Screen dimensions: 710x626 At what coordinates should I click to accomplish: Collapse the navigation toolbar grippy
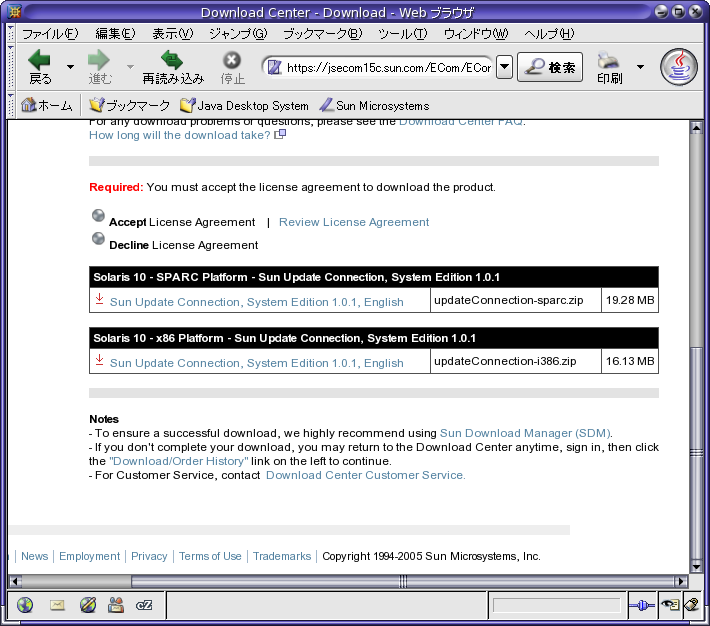coord(11,67)
